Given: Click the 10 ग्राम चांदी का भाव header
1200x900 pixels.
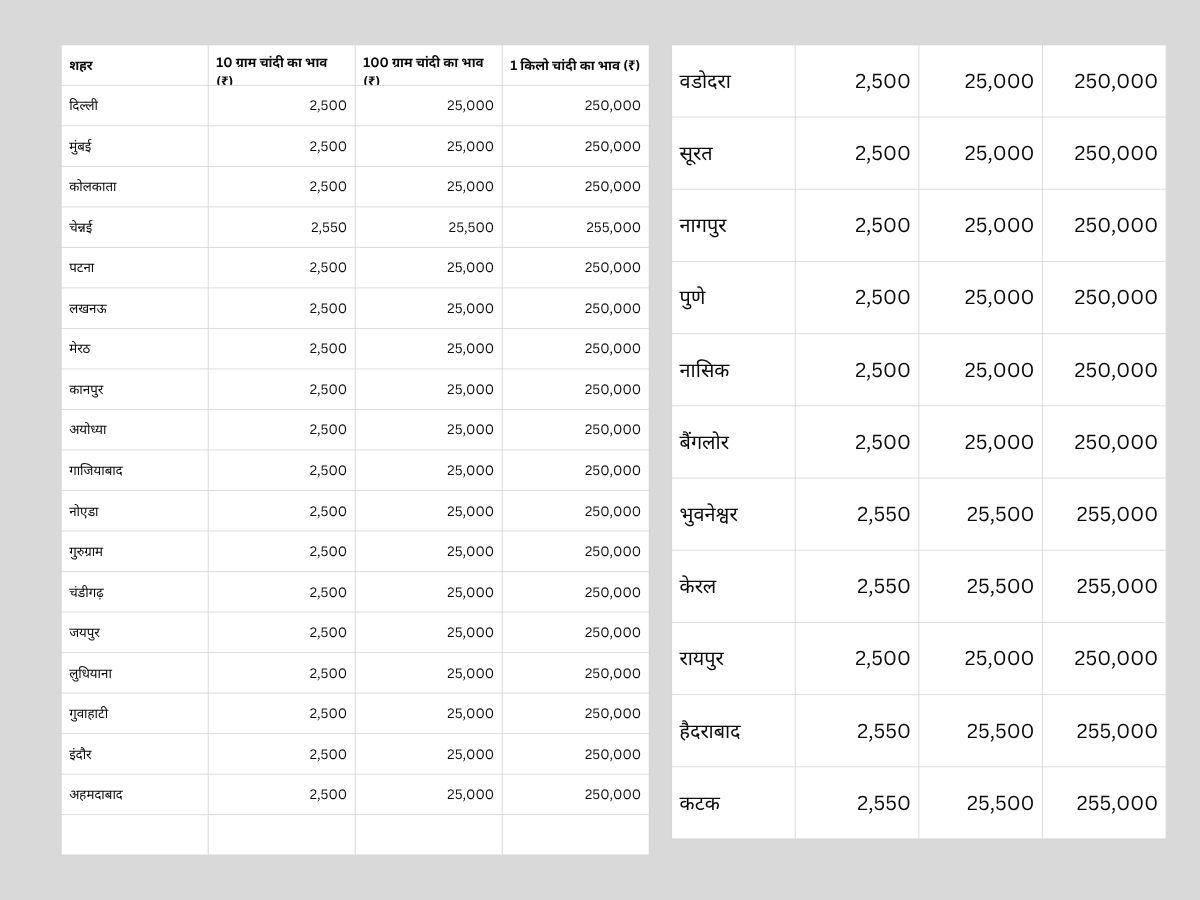Looking at the screenshot, I should click(x=272, y=66).
